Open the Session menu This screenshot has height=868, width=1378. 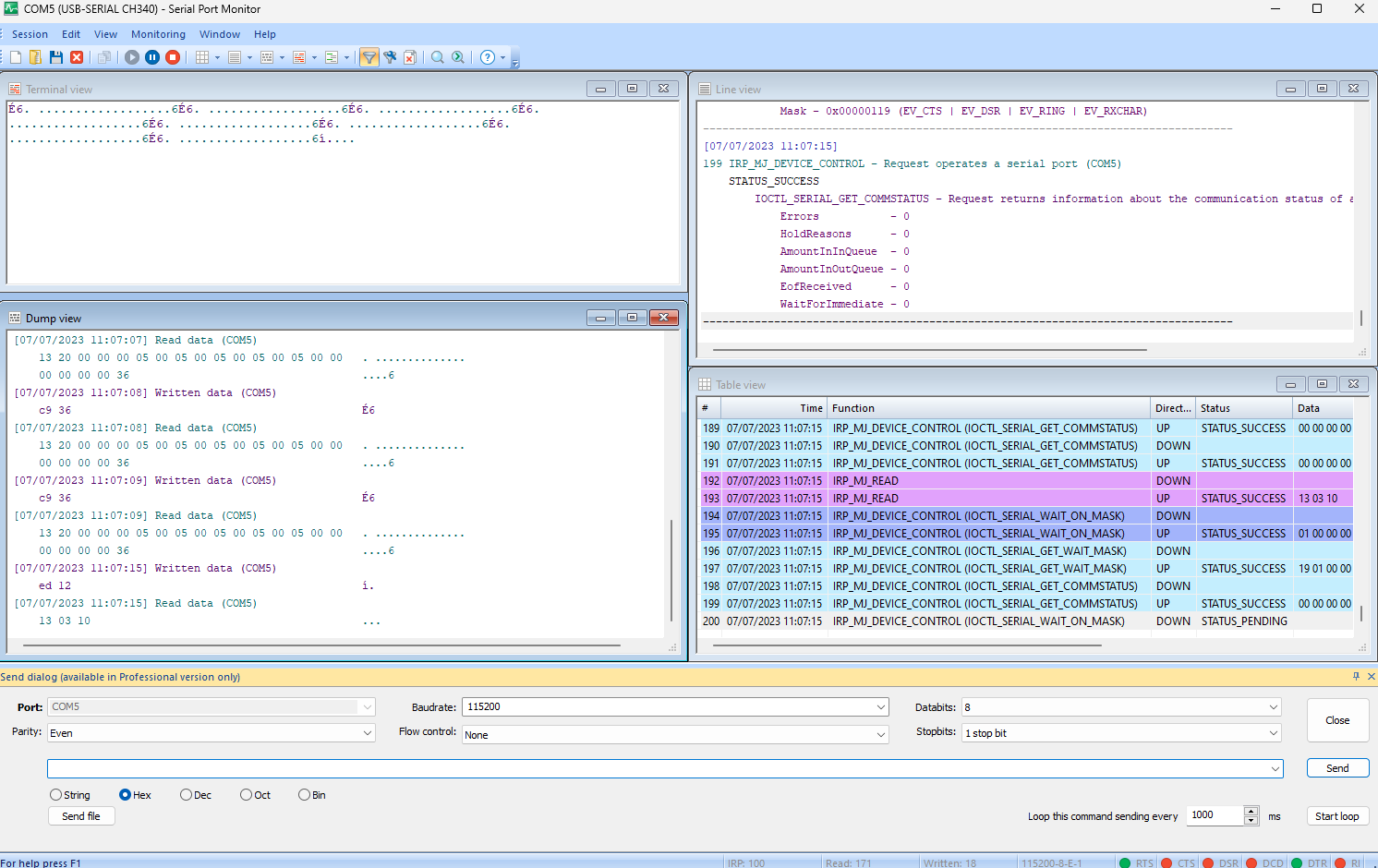click(x=30, y=34)
